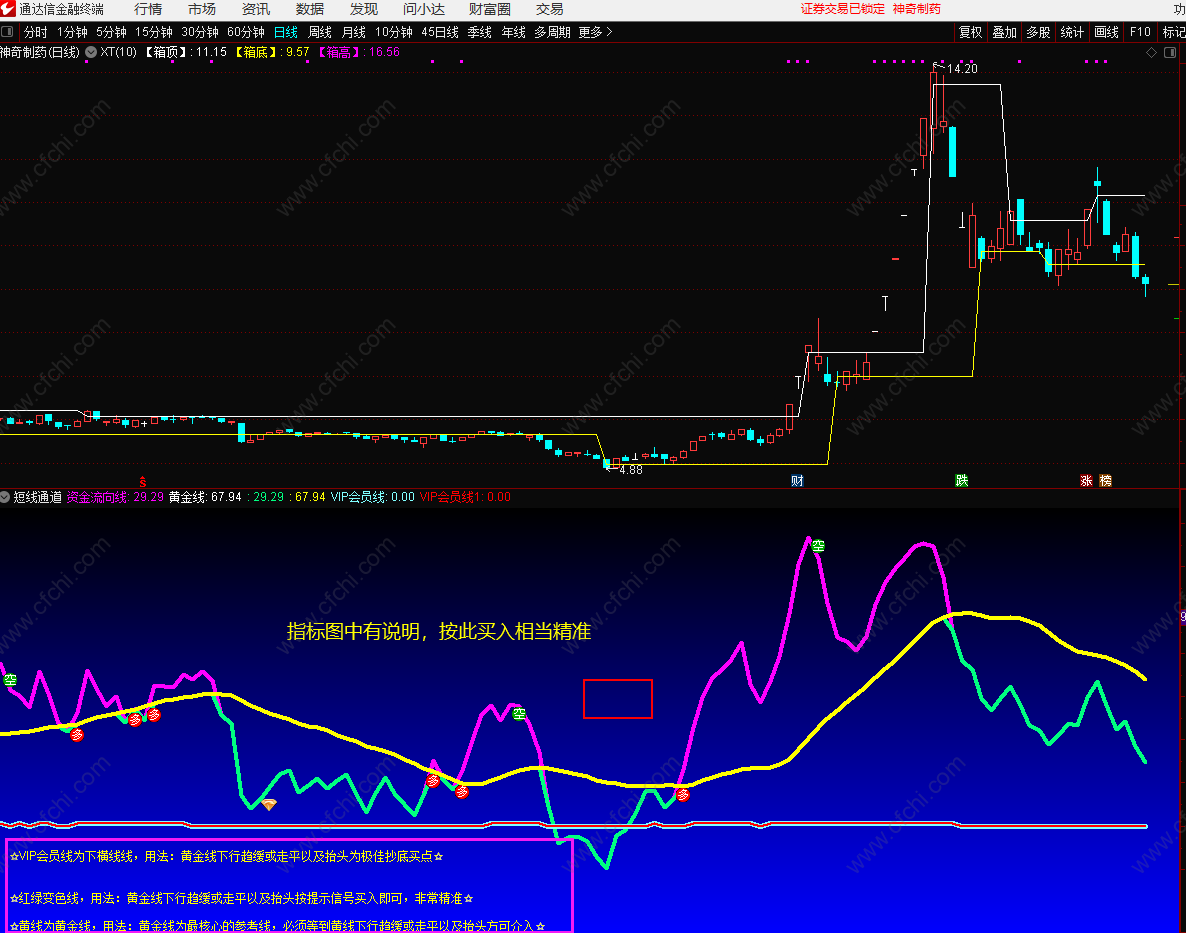Viewport: 1186px width, 933px height.
Task: Select the 季线 quarterly period
Action: point(480,32)
